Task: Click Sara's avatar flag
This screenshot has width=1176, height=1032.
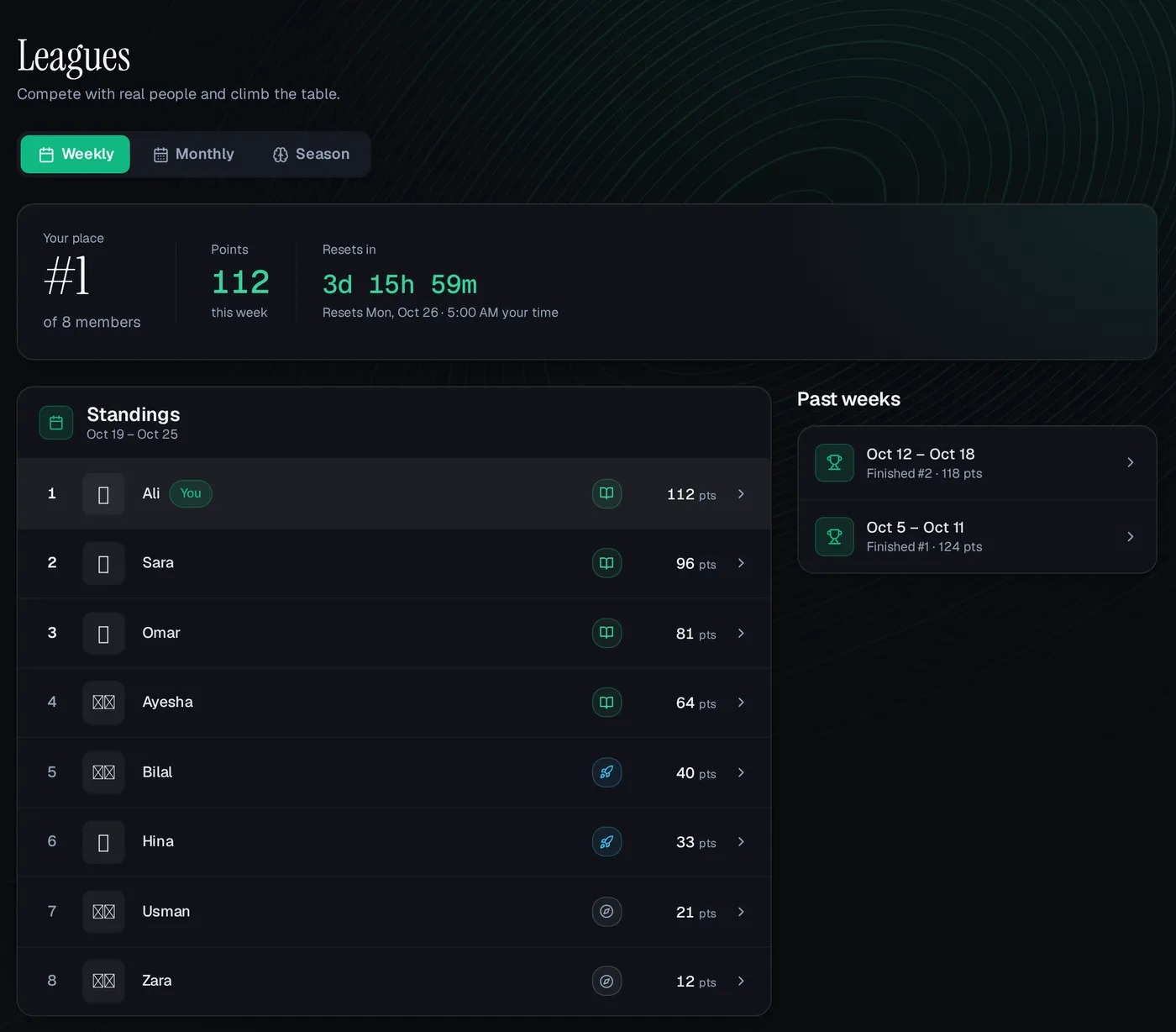Action: pyautogui.click(x=103, y=563)
